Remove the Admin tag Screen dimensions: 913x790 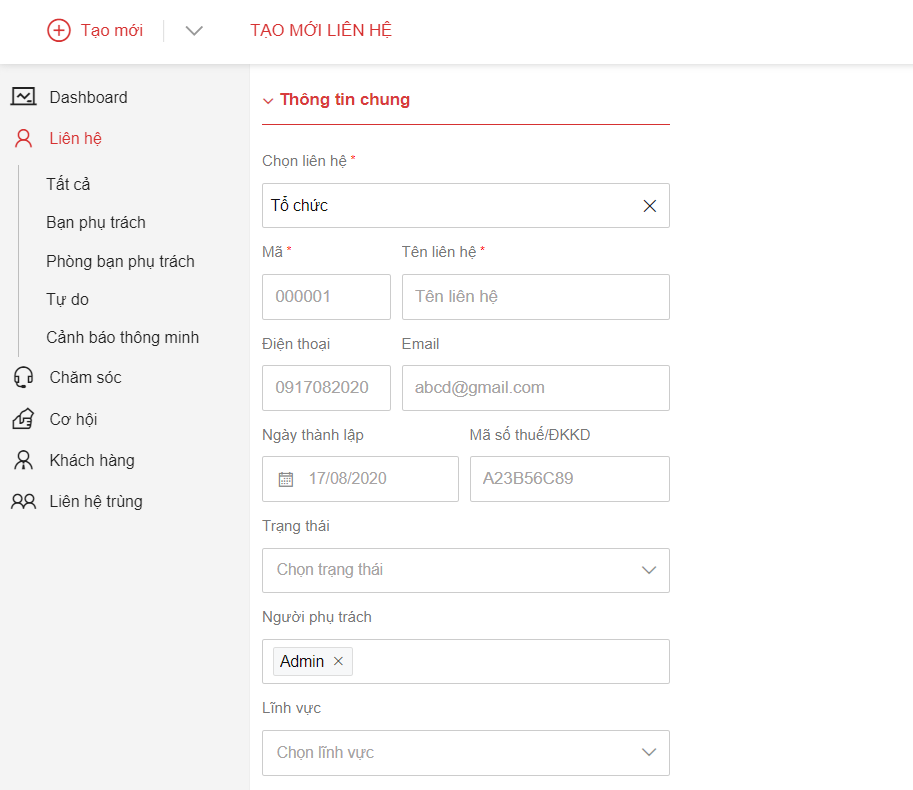pos(338,661)
